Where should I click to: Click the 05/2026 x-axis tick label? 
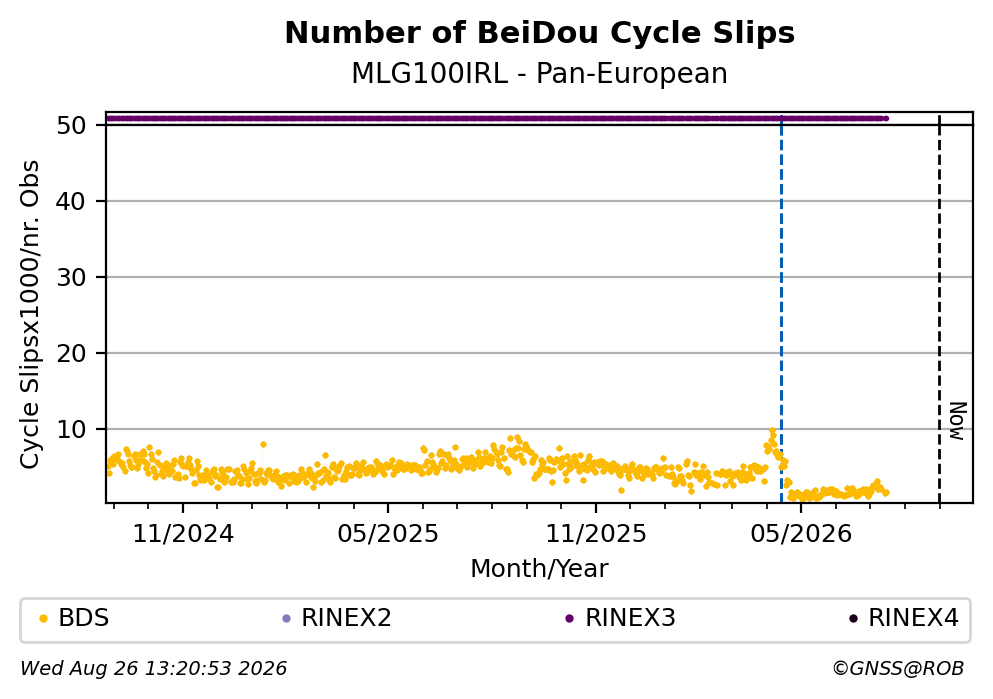pos(801,534)
